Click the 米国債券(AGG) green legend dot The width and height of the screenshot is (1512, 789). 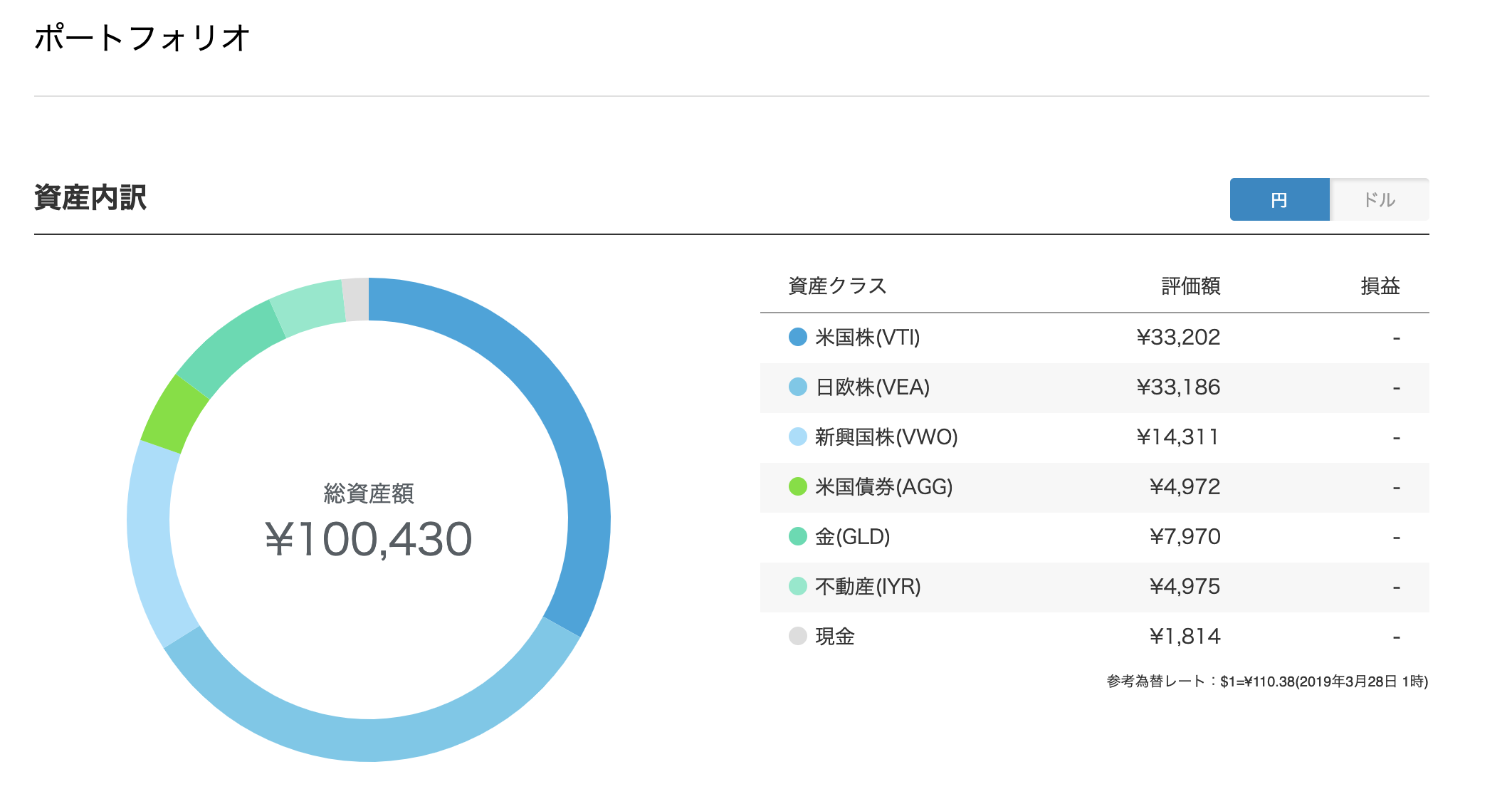798,486
